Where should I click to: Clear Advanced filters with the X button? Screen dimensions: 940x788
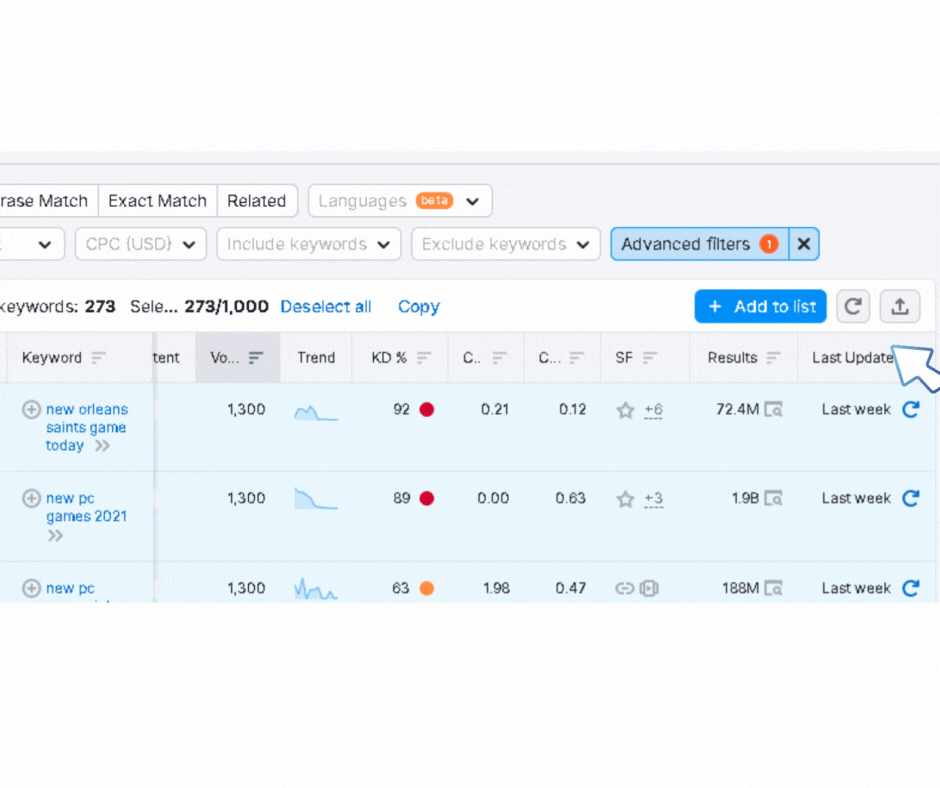click(804, 244)
